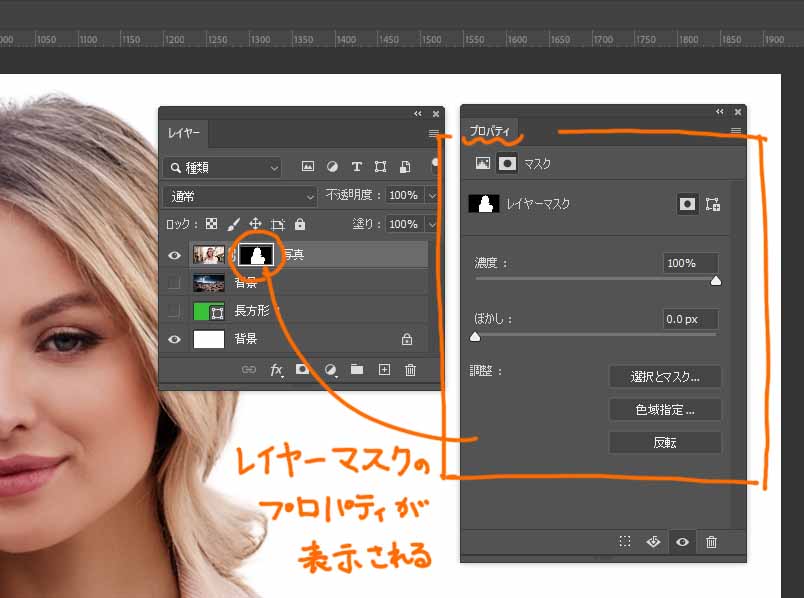Select the レイヤー panel tab
Viewport: 804px width, 598px height.
click(184, 133)
